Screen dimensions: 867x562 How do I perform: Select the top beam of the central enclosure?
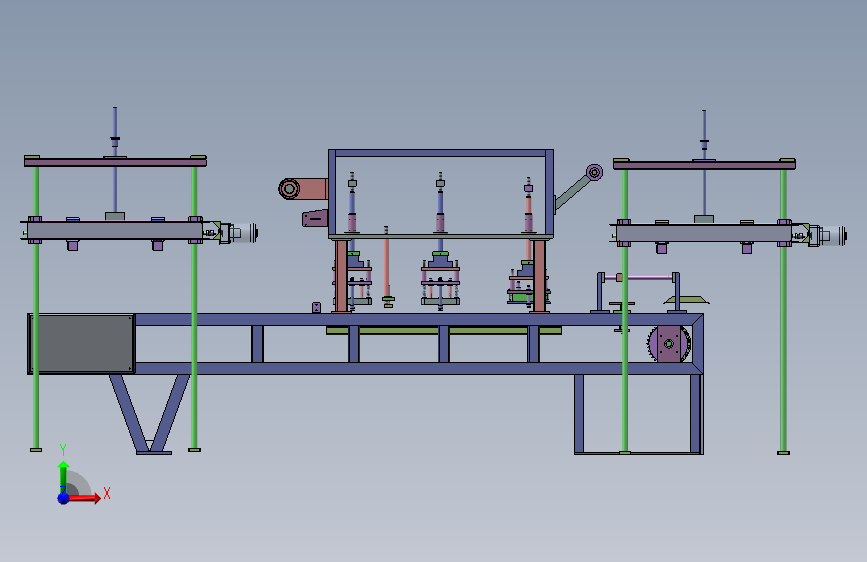pos(441,153)
